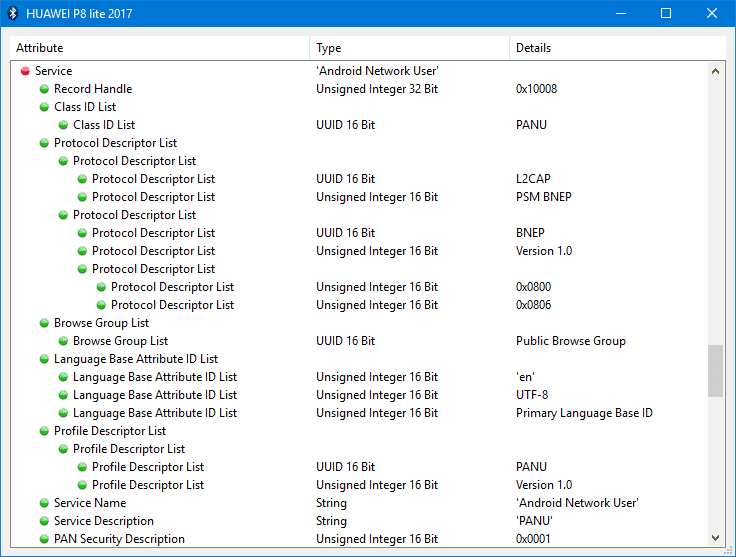Click the green bullet next to Service Name
Screen dimensions: 736x557
(x=44, y=503)
